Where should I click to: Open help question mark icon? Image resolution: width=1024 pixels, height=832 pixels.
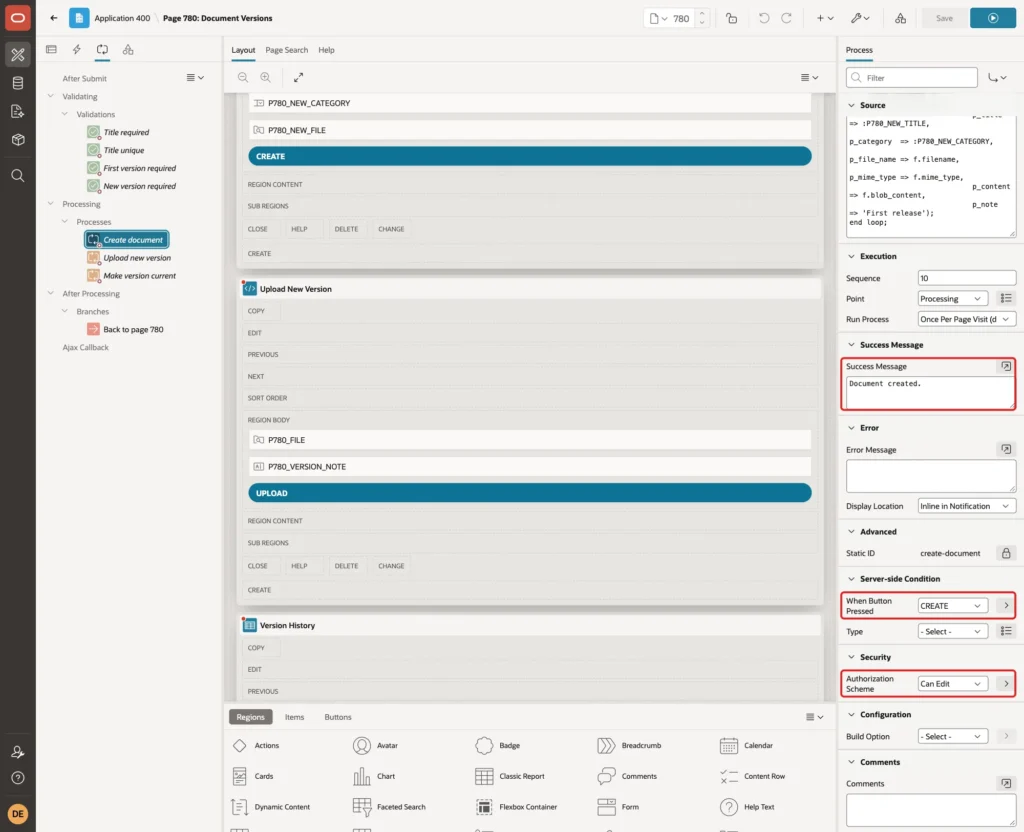click(18, 778)
